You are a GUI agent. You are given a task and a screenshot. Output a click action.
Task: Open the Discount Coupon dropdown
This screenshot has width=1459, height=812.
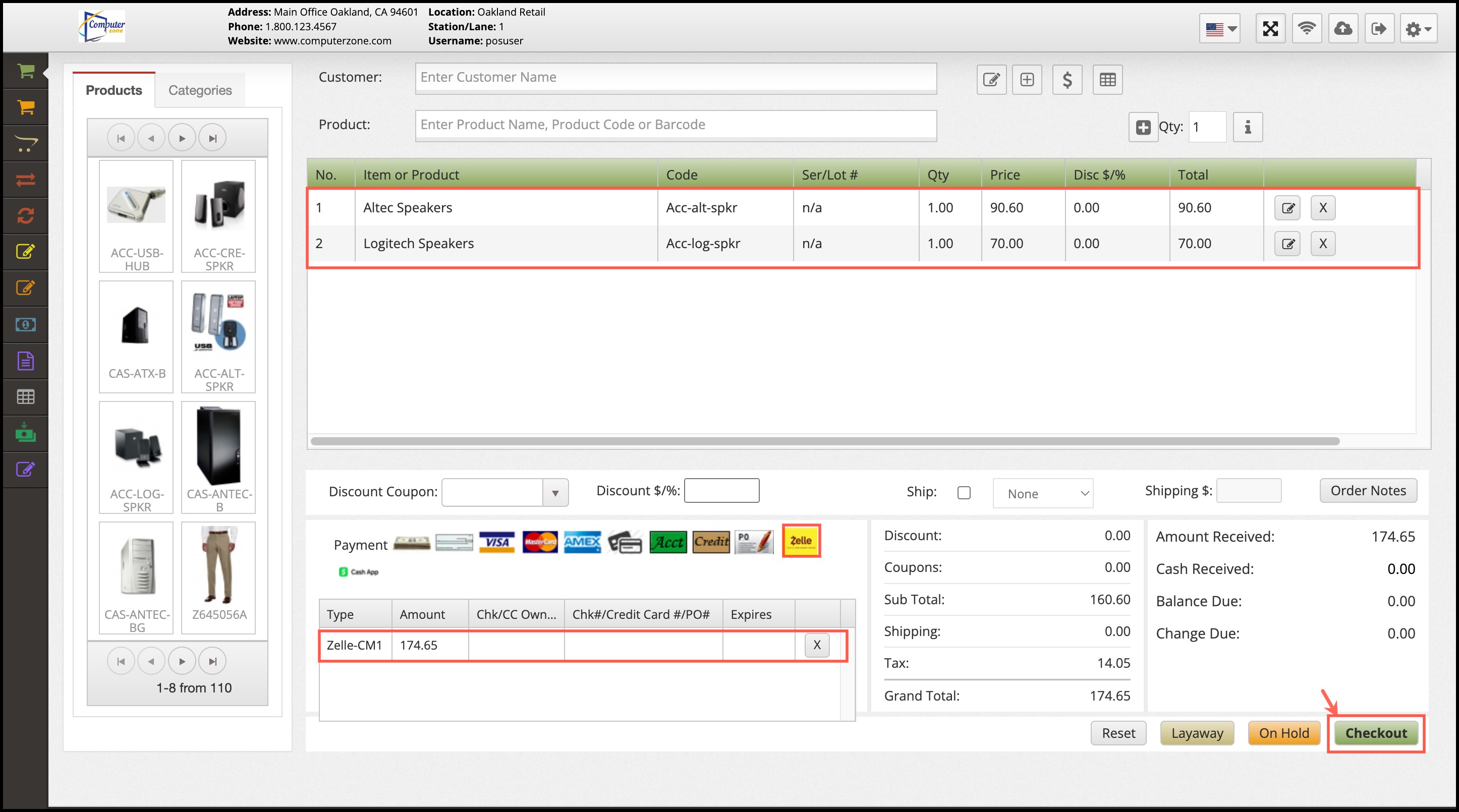[555, 493]
